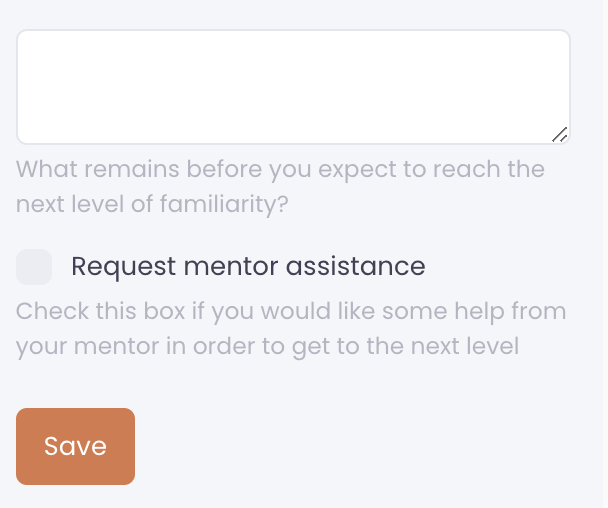Screen dimensions: 608x508
Task: Grab the diagonal resize grip of textarea
Action: (560, 135)
